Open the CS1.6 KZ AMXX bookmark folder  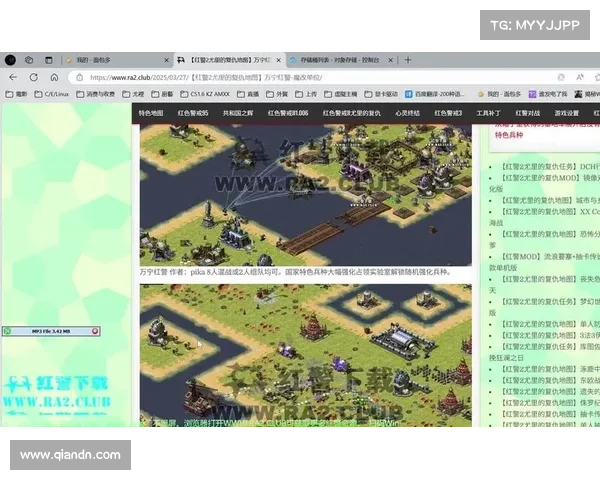(205, 94)
